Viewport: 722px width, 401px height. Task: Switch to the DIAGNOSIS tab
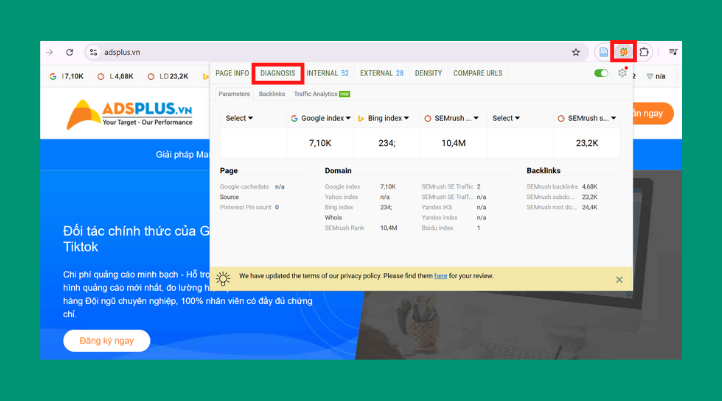[x=278, y=73]
